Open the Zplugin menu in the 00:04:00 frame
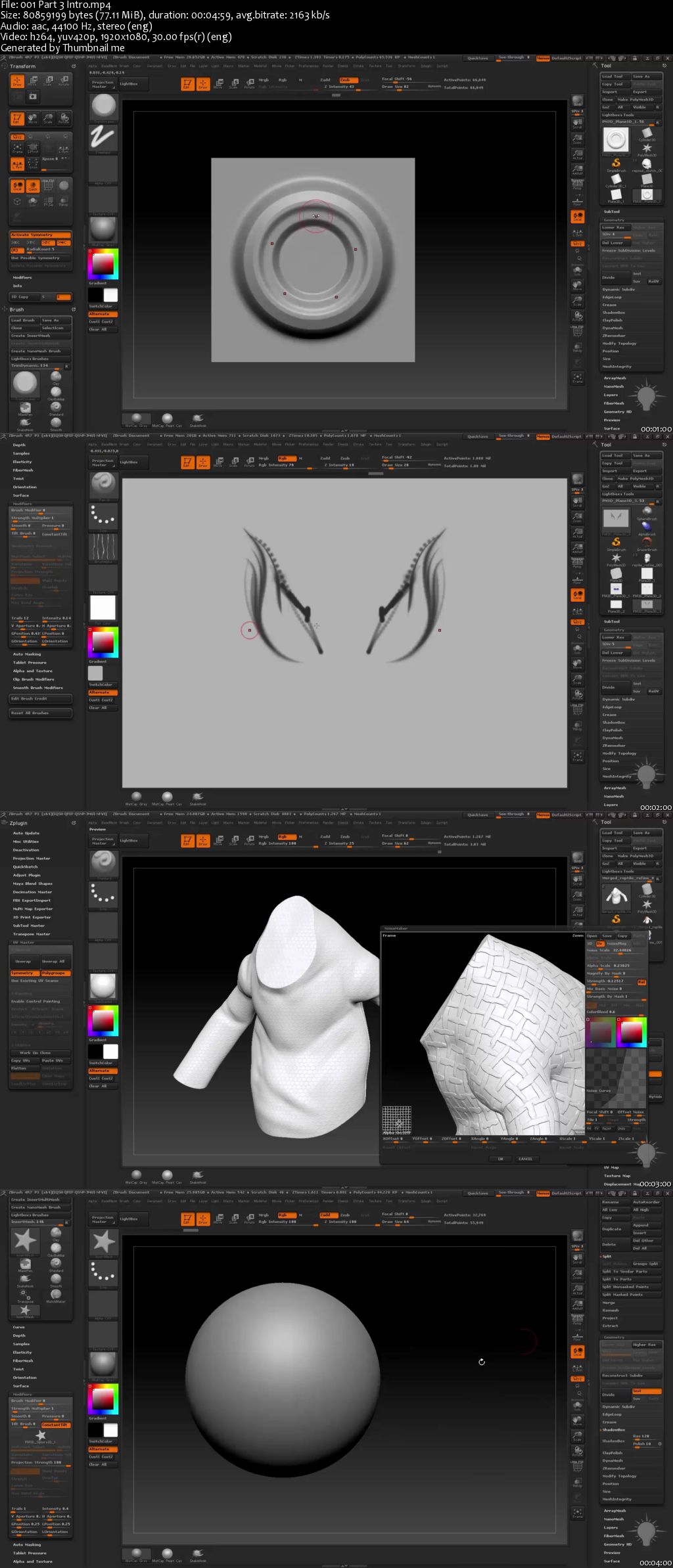The image size is (673, 1568). (426, 1201)
